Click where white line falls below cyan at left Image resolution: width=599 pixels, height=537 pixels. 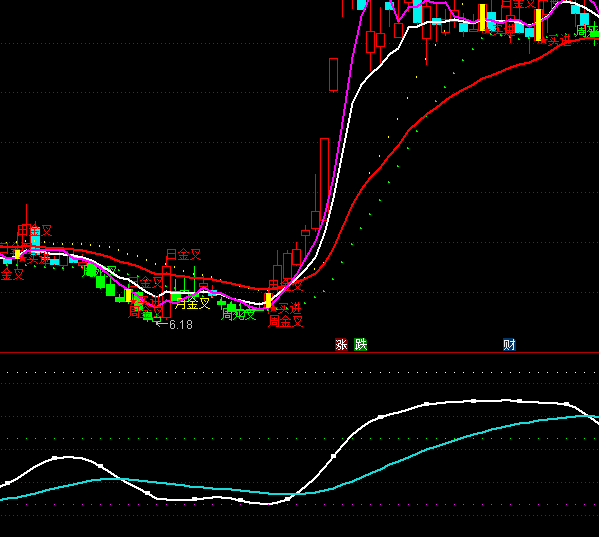click(x=120, y=479)
